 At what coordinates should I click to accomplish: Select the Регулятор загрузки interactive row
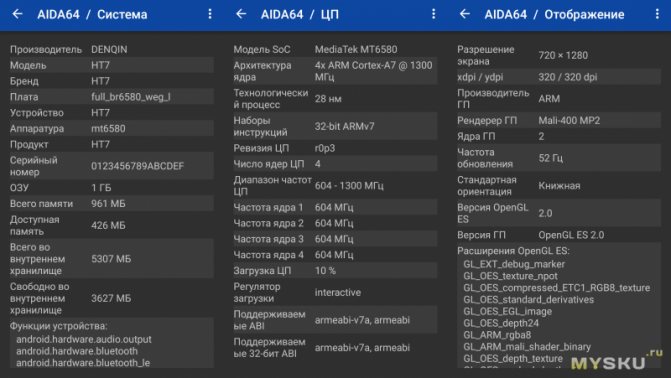click(x=335, y=292)
